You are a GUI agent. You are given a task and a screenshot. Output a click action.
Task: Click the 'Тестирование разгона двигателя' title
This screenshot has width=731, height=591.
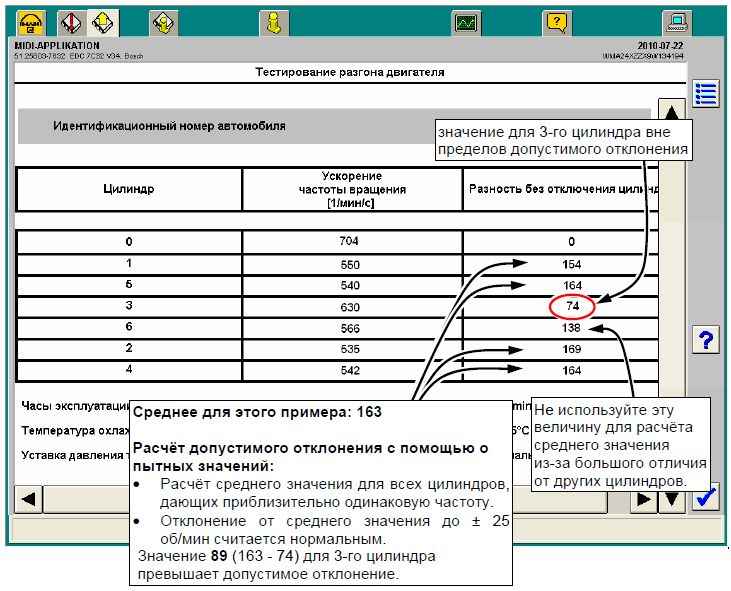coord(350,72)
